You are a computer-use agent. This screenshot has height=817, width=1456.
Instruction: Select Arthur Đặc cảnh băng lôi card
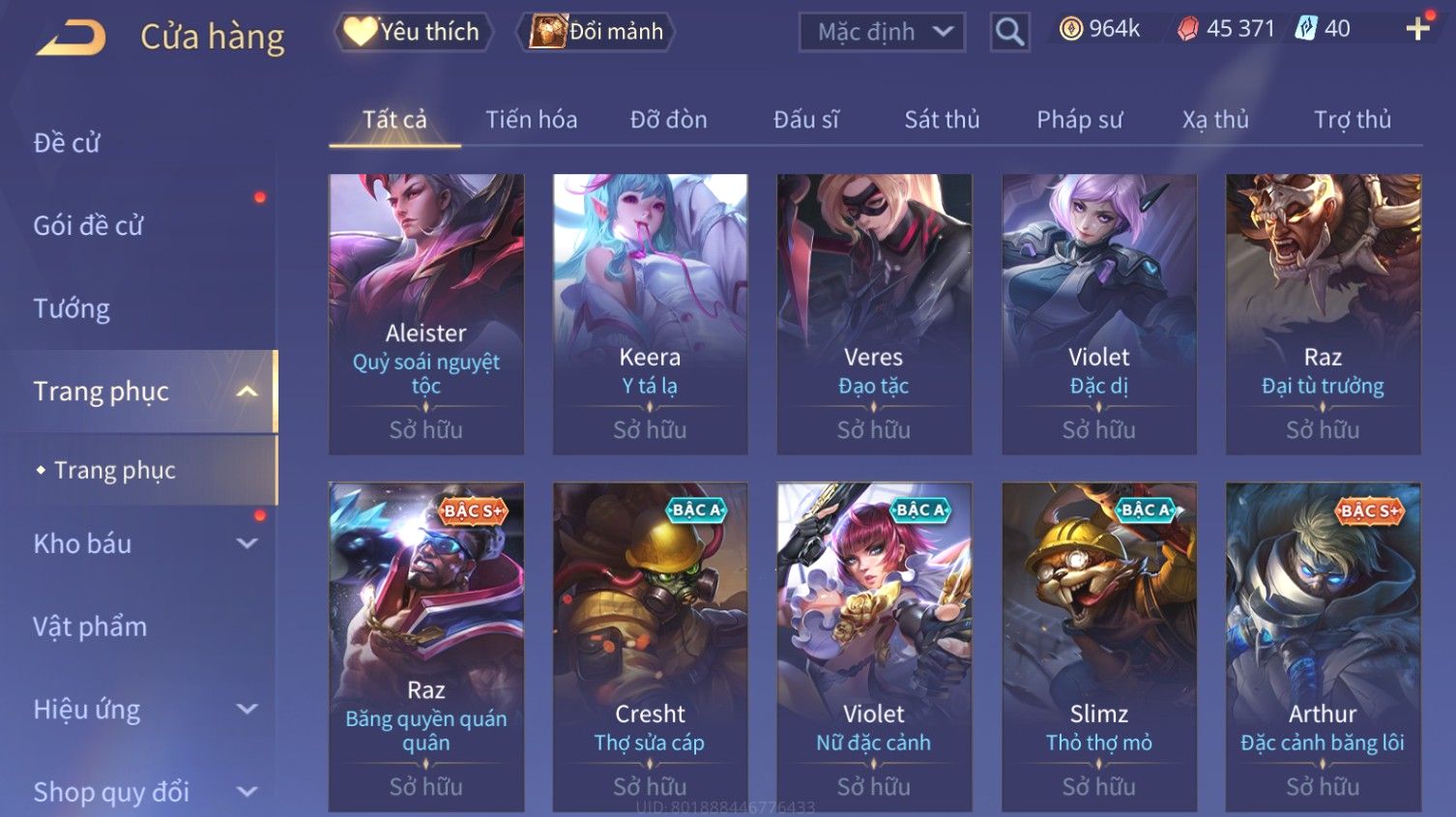(1323, 647)
